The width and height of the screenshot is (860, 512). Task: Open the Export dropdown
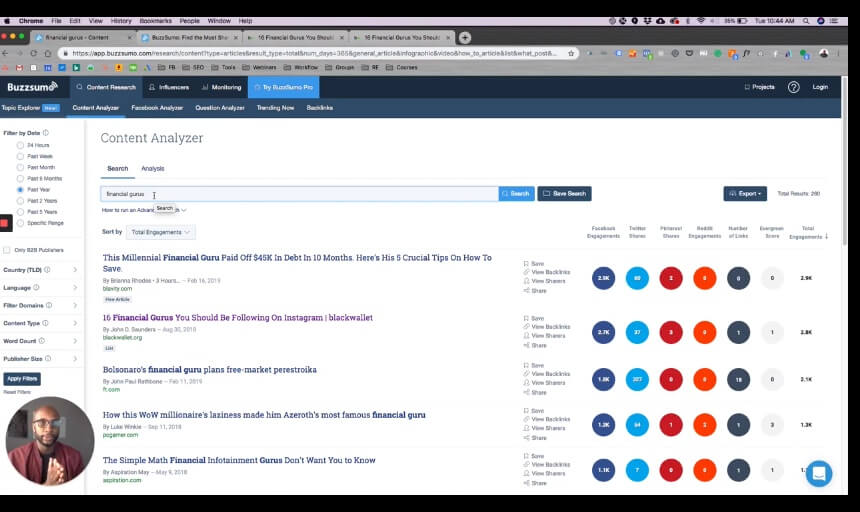[745, 194]
